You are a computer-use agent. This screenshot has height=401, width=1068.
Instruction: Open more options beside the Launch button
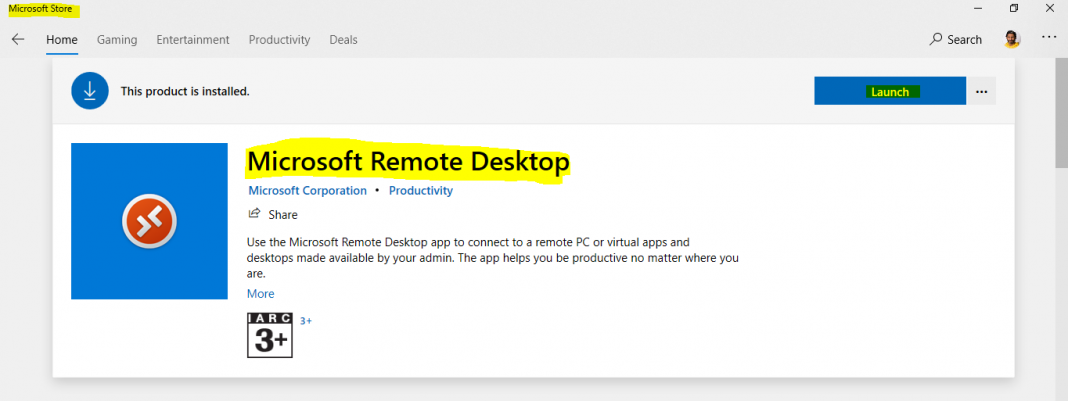click(981, 91)
